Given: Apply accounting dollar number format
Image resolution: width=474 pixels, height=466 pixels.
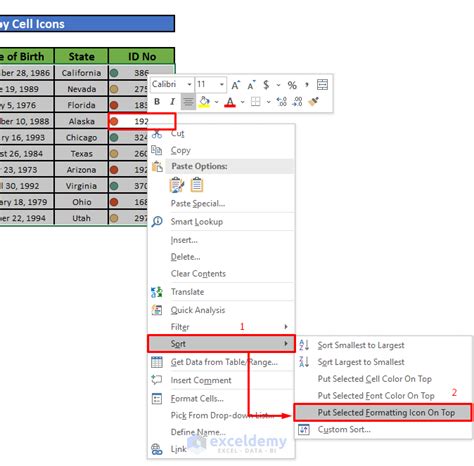Looking at the screenshot, I should click(x=266, y=85).
